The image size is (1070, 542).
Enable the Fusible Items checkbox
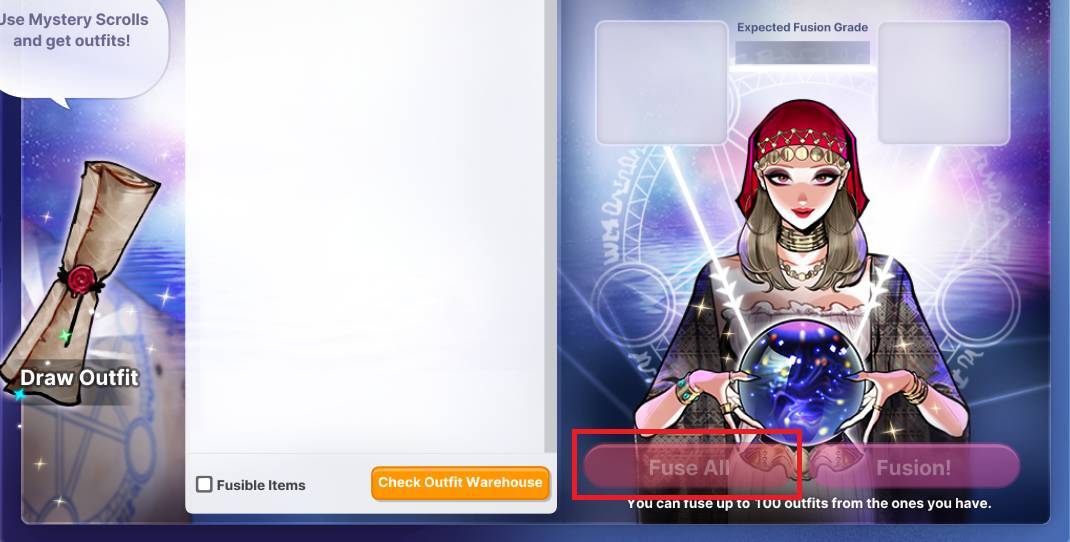tap(204, 485)
